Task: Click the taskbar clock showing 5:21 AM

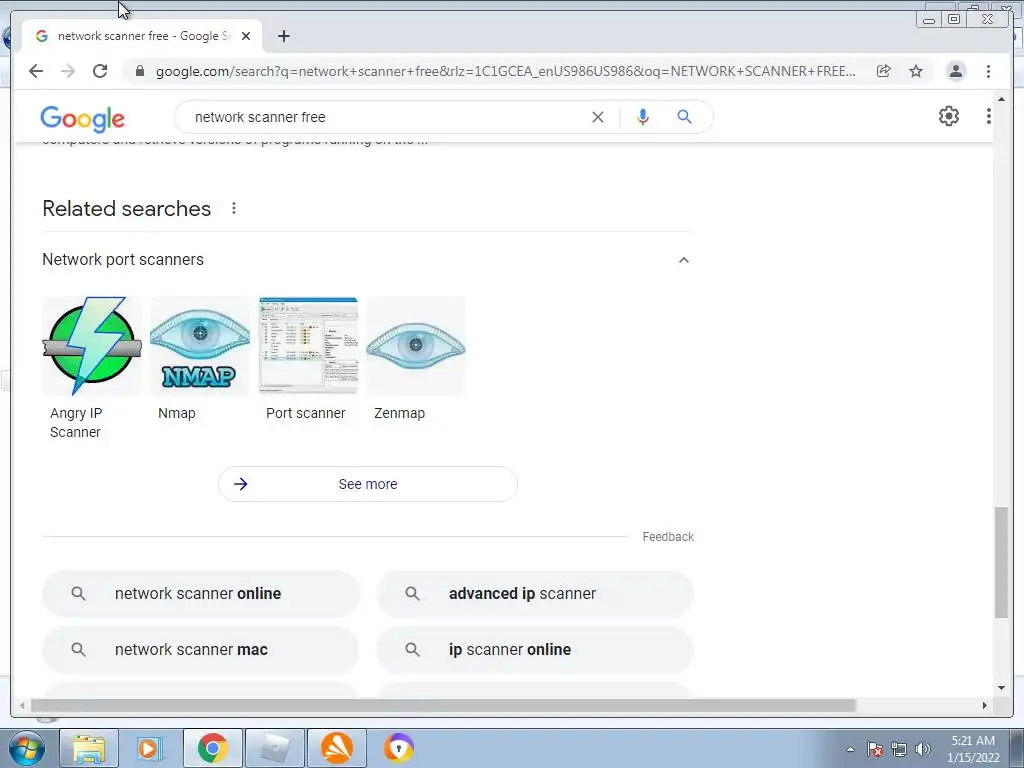Action: (973, 749)
